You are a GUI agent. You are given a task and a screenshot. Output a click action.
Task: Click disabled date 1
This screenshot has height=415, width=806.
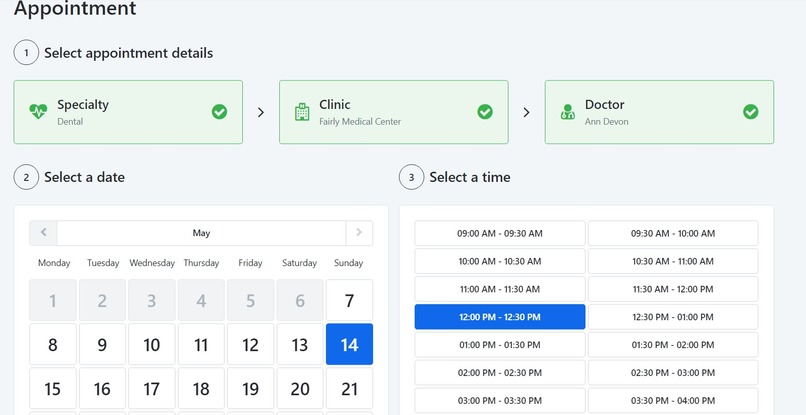[x=53, y=300]
